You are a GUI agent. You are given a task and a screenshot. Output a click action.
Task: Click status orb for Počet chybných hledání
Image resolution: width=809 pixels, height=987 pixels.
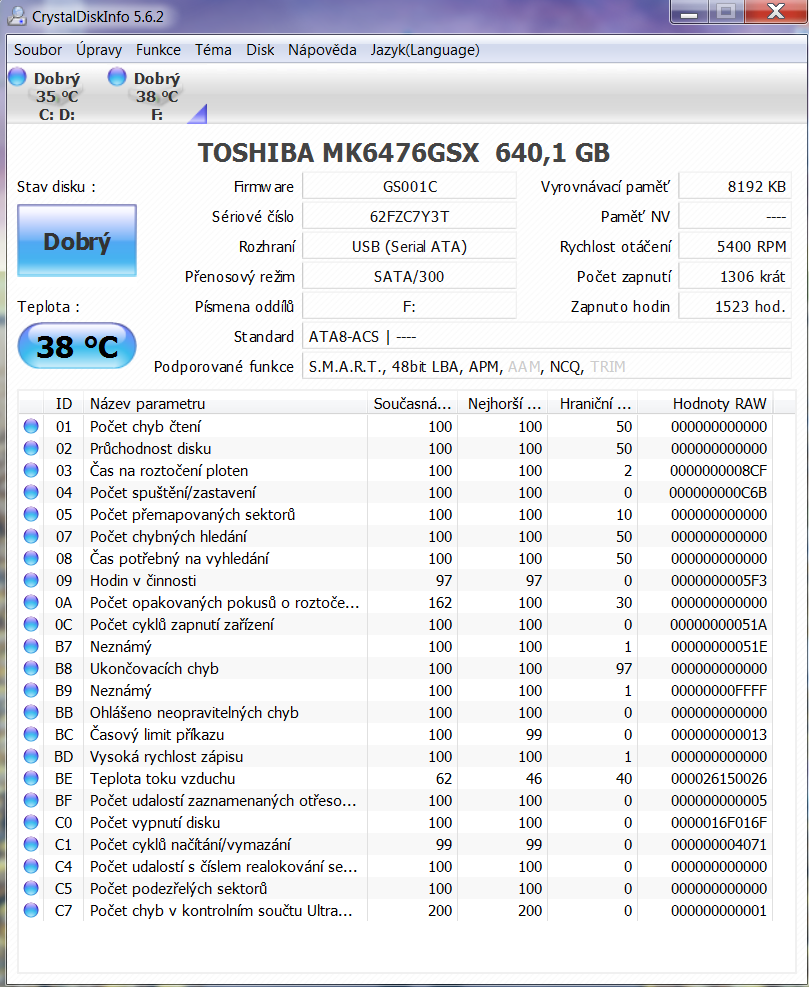point(31,536)
